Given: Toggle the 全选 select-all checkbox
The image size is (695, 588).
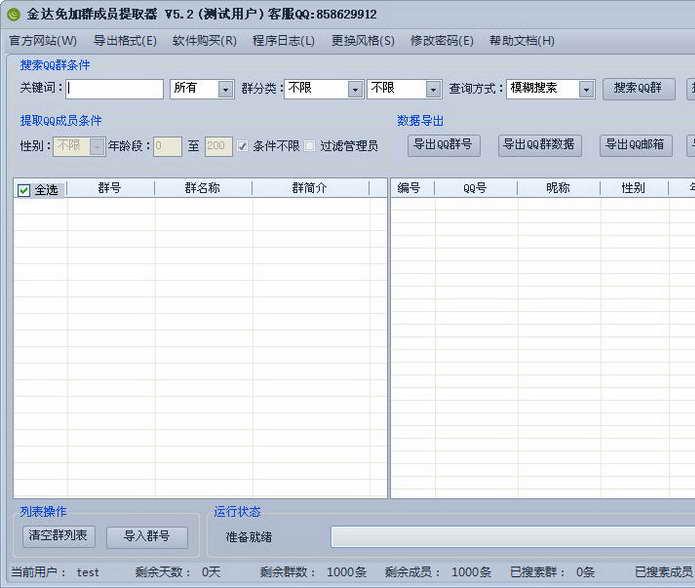Looking at the screenshot, I should tap(23, 191).
